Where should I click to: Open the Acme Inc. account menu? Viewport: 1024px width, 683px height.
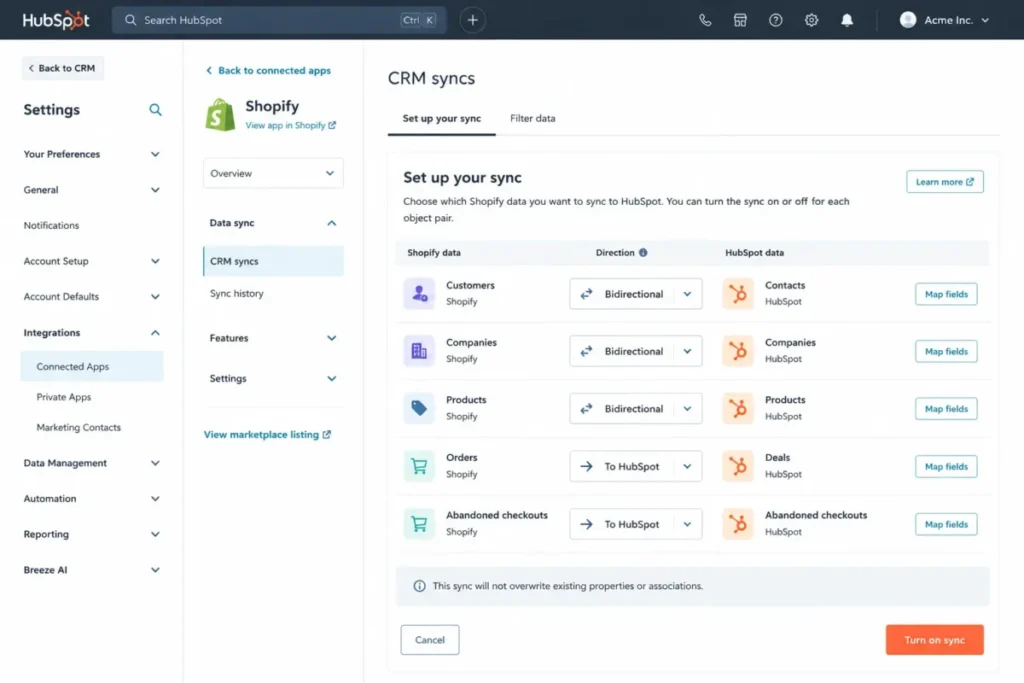click(x=944, y=20)
